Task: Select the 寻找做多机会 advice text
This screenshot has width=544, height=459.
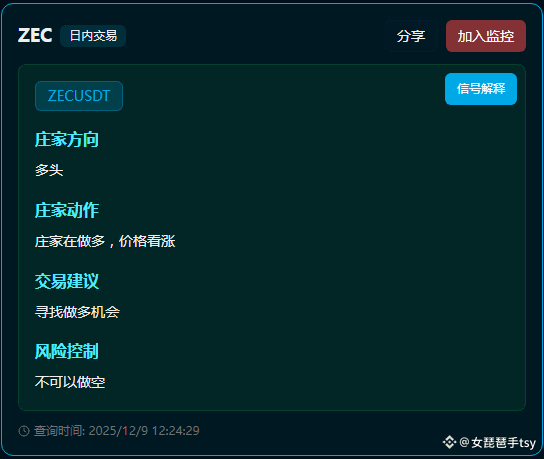Action: click(x=77, y=312)
